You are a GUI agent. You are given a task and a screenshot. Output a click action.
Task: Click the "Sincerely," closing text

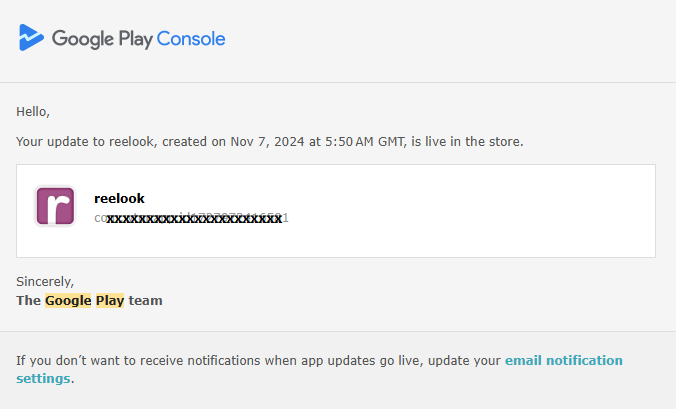[x=45, y=282]
